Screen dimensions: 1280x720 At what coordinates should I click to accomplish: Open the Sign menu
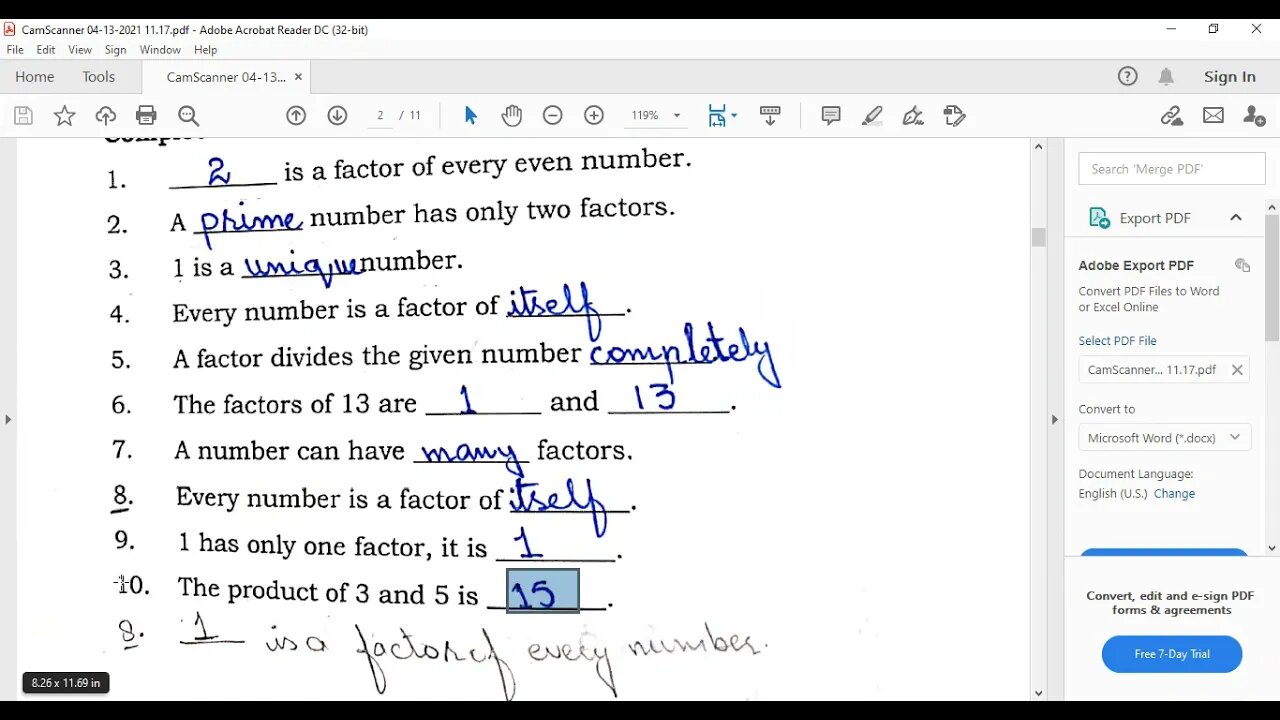pyautogui.click(x=116, y=49)
